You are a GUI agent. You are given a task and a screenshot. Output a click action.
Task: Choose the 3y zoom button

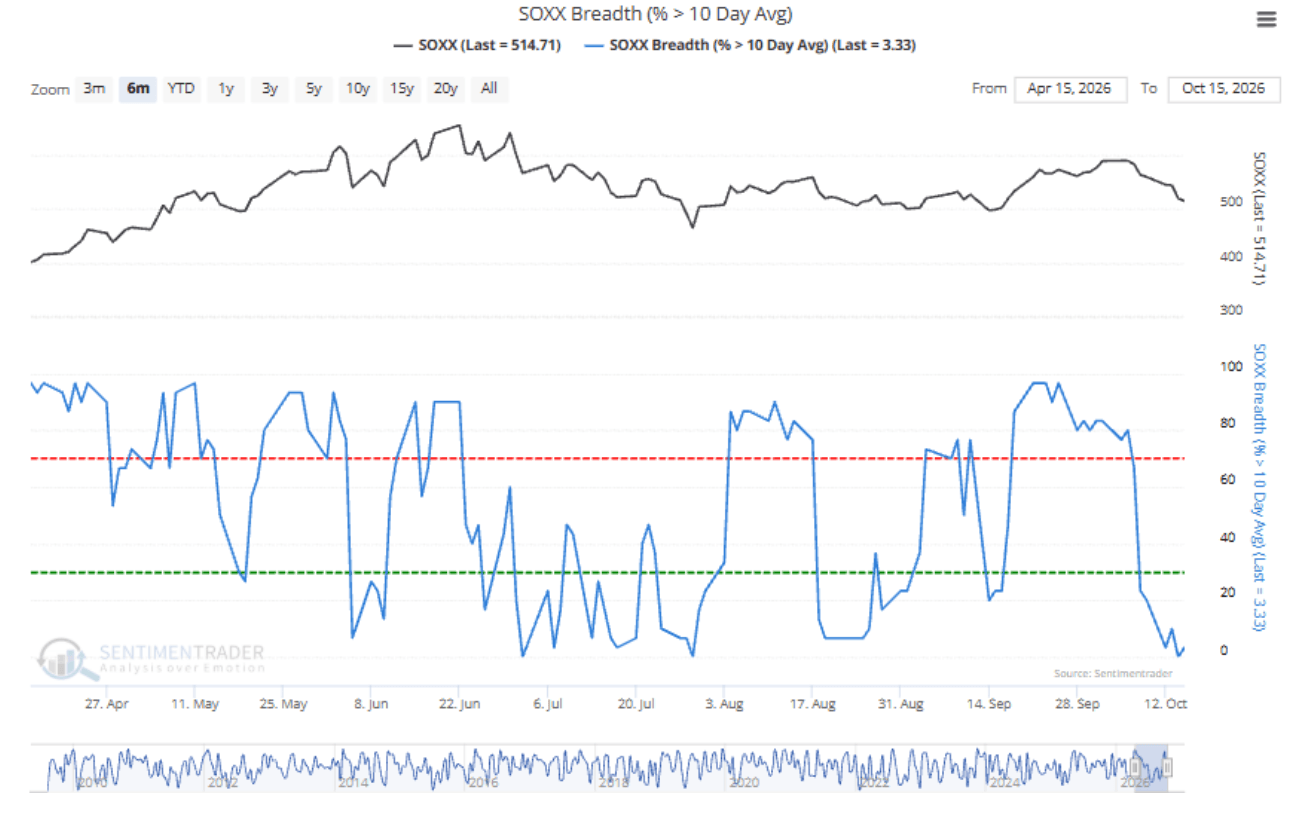click(270, 89)
